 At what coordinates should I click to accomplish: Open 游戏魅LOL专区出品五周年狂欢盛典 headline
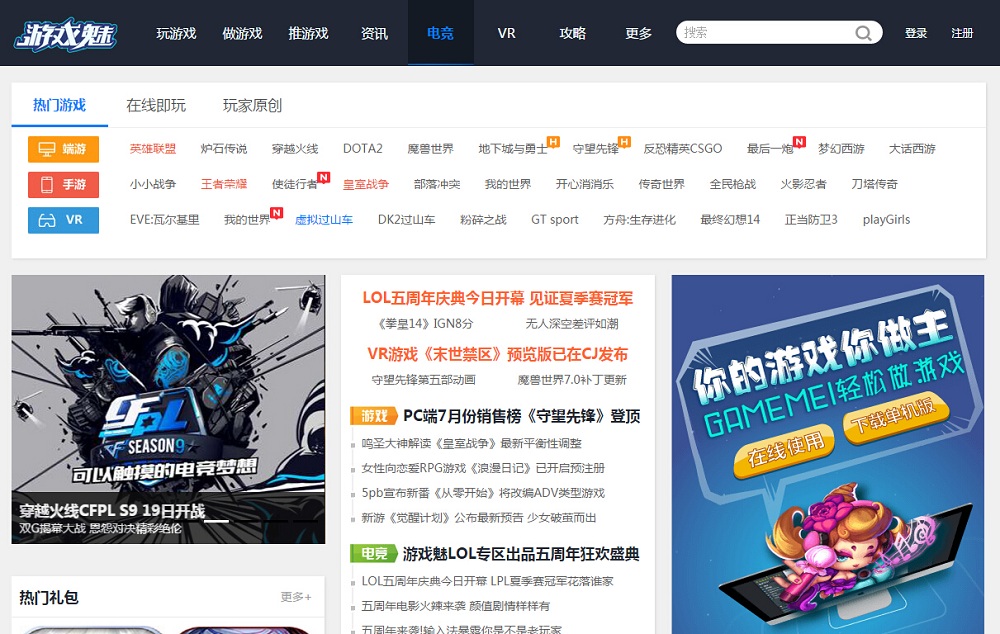521,554
